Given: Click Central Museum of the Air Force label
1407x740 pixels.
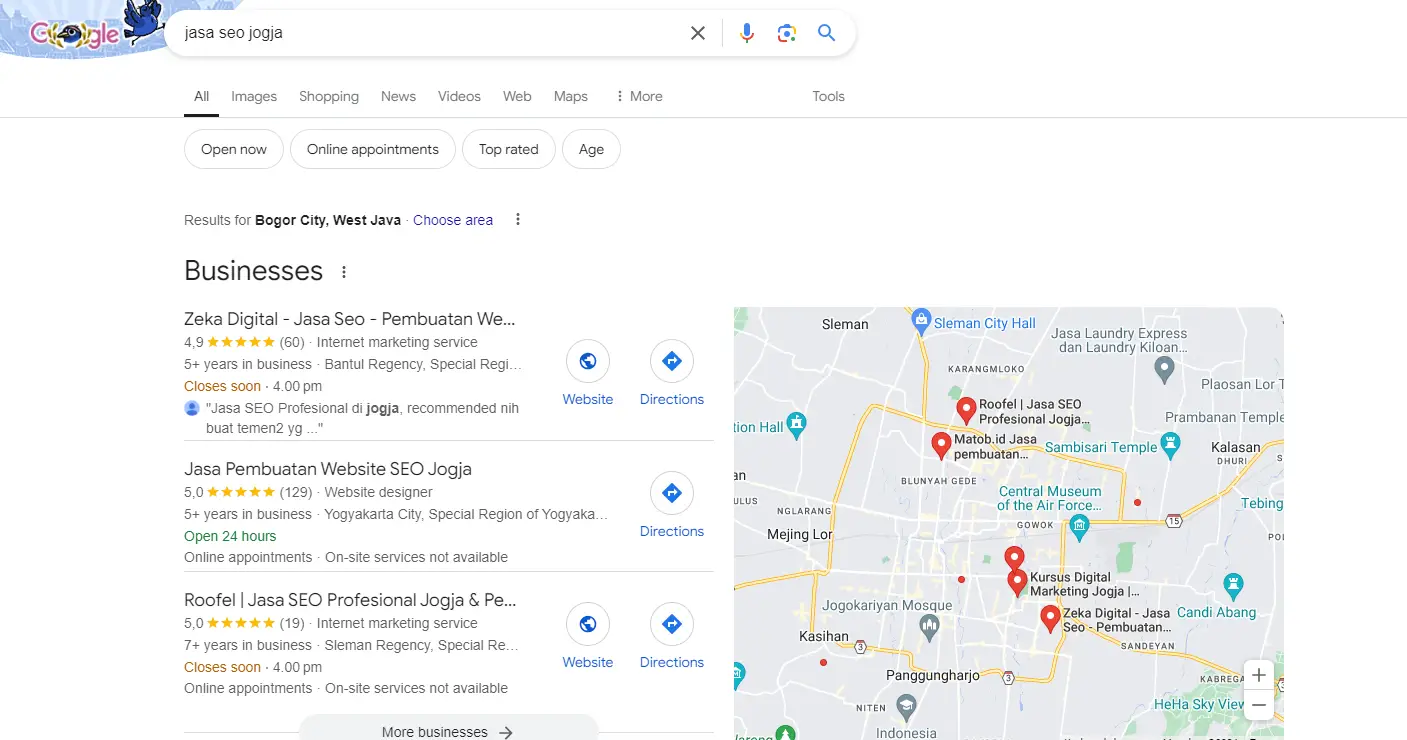Looking at the screenshot, I should [1049, 498].
